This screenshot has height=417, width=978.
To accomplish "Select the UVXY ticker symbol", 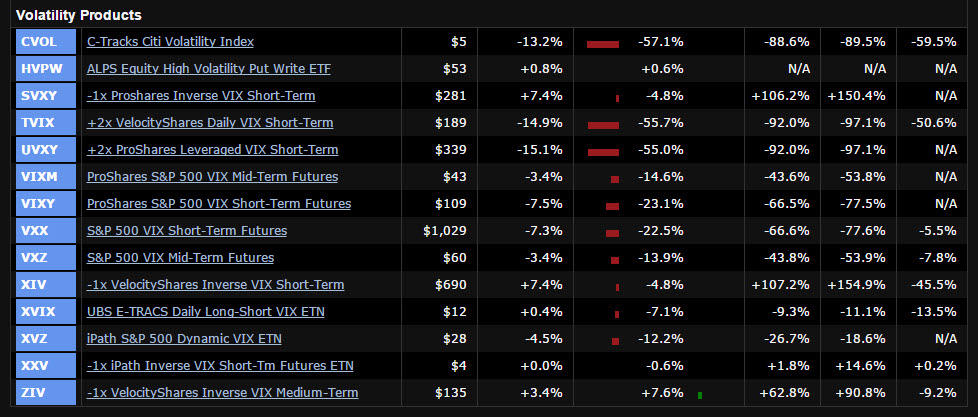I will 46,150.
